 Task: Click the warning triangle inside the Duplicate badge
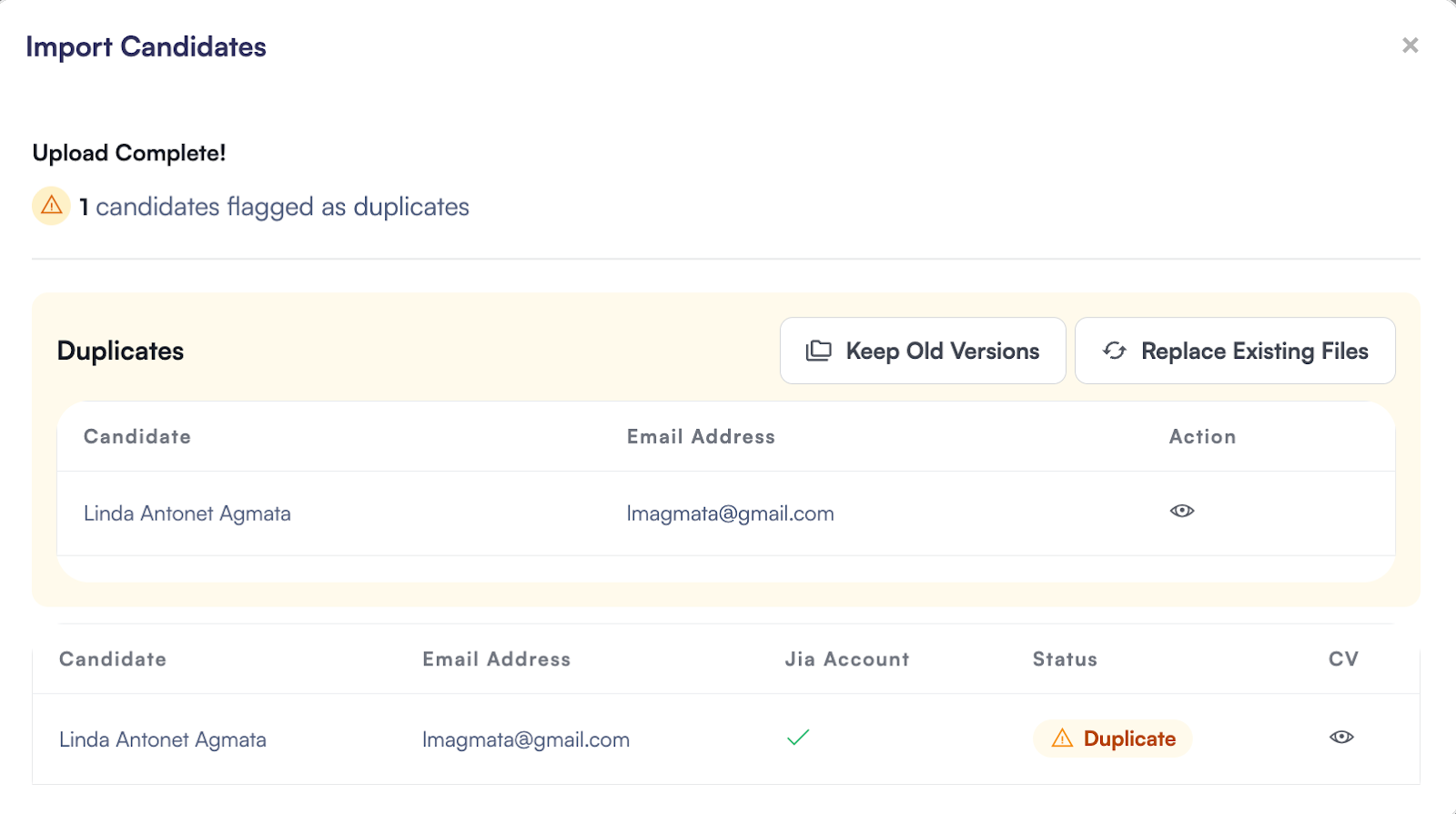[1062, 738]
